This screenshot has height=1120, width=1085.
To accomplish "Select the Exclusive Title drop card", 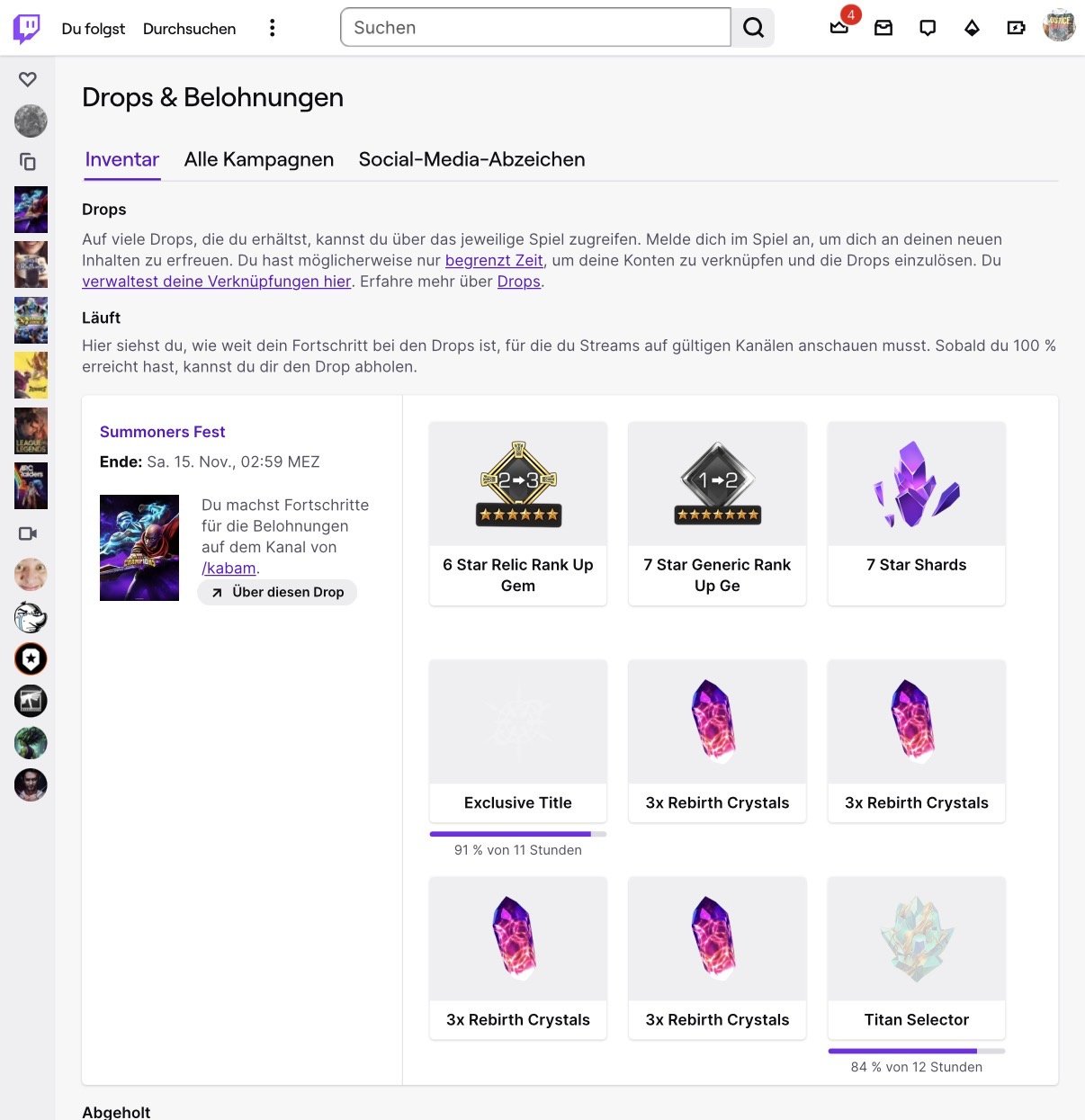I will pos(518,741).
